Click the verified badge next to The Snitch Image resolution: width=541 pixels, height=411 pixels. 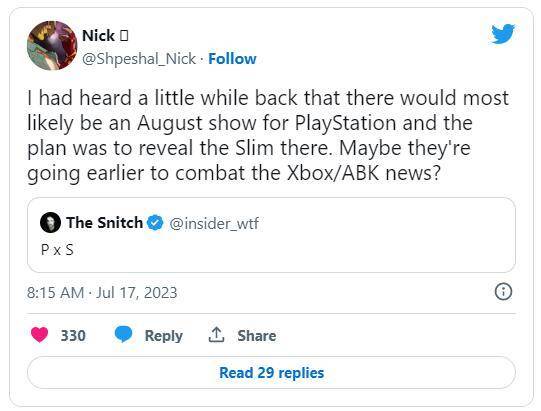(x=155, y=223)
